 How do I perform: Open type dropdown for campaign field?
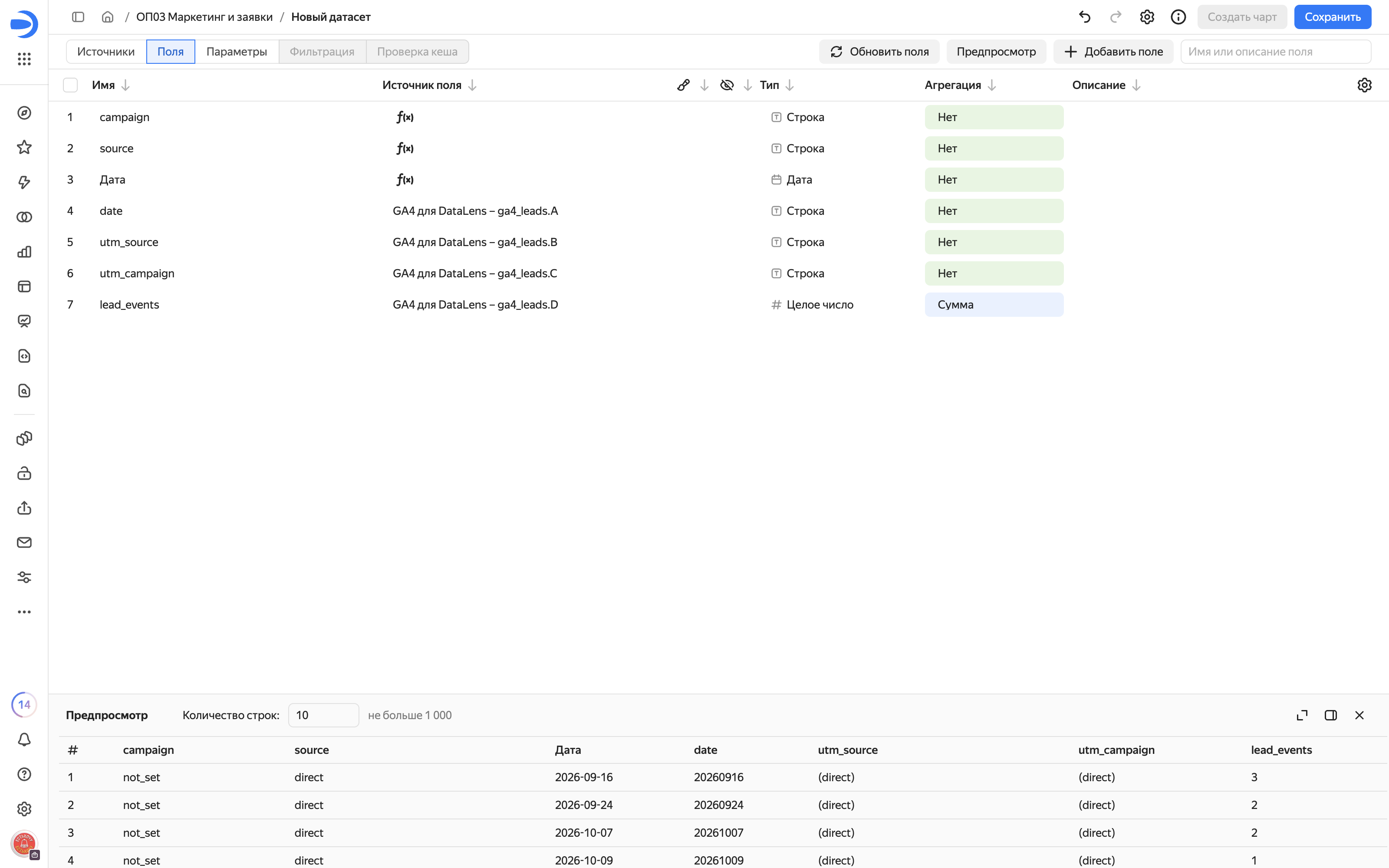(x=798, y=117)
